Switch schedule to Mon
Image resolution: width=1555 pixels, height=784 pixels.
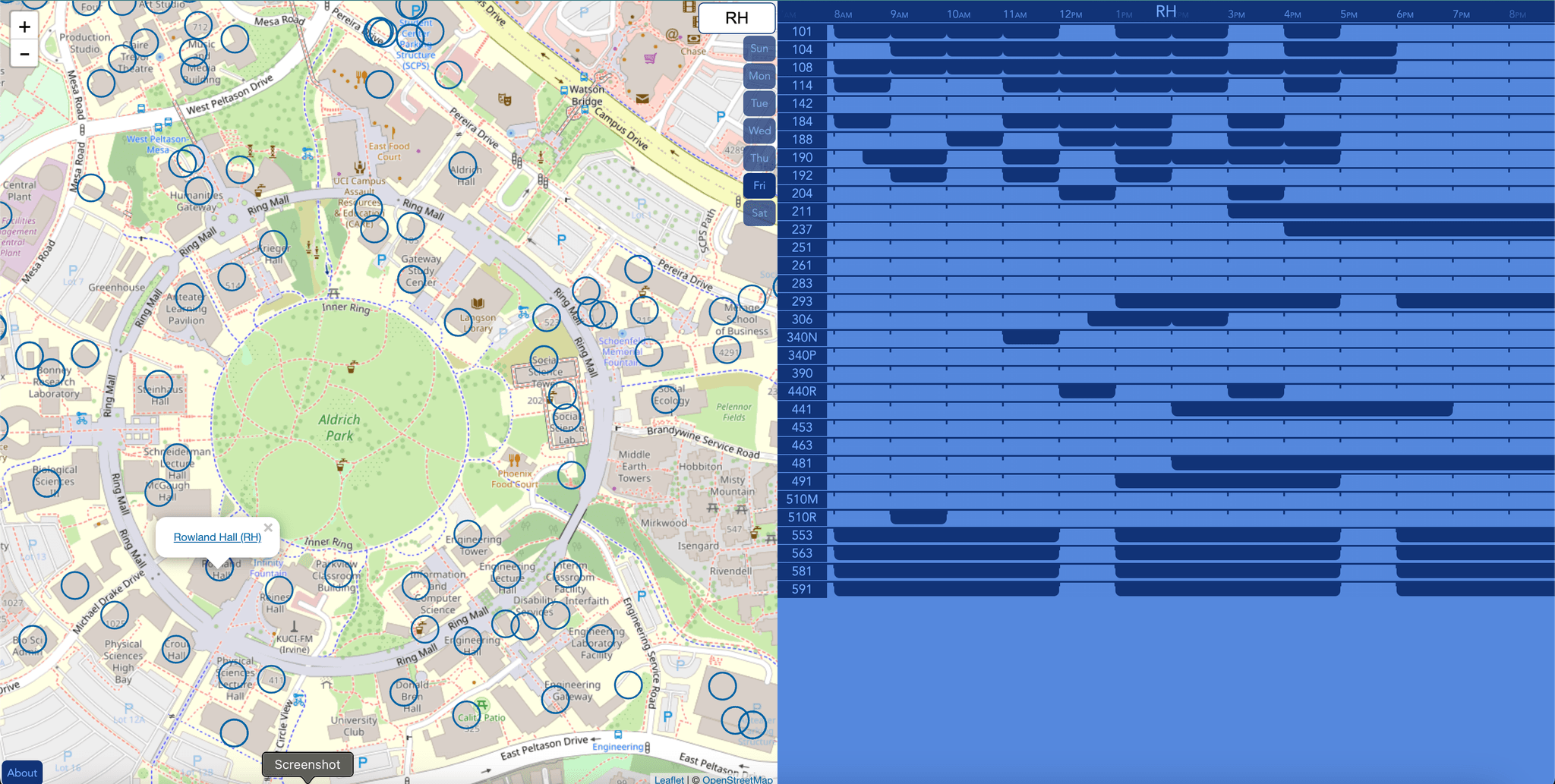[759, 76]
